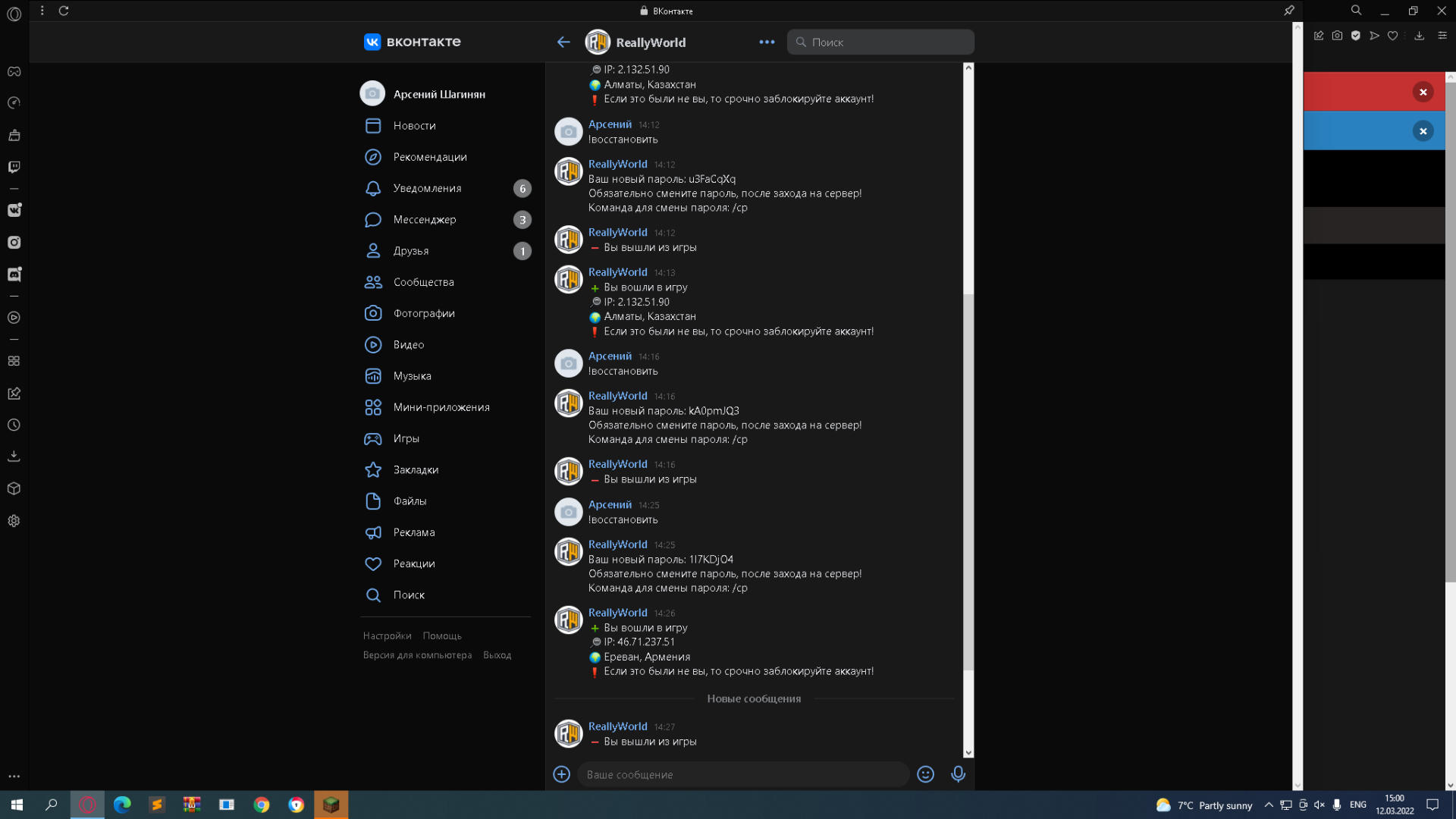Open ReallyWorld chat actions three-dots menu
Screen dimensions: 1456x819
tap(767, 42)
